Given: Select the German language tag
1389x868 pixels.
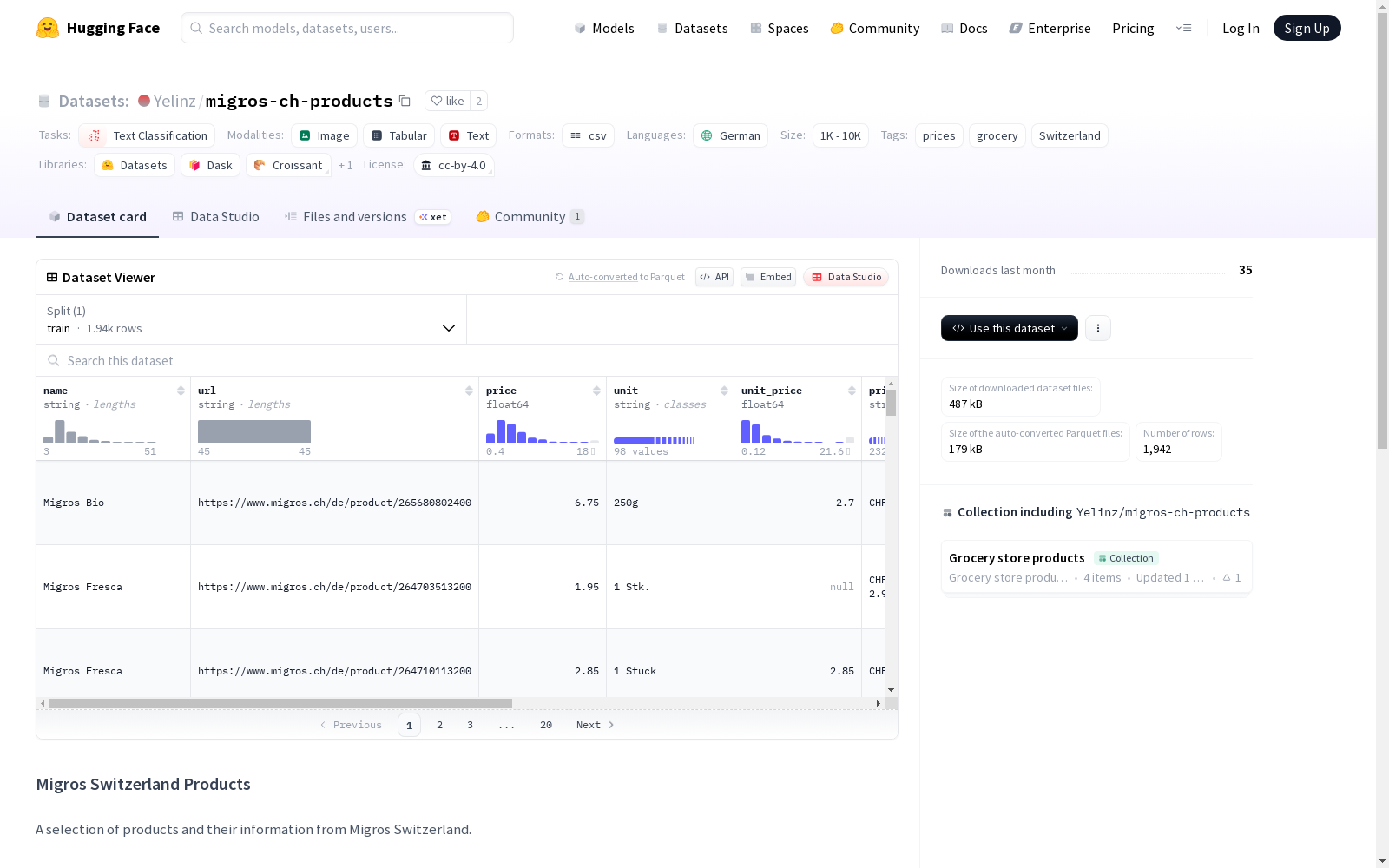Looking at the screenshot, I should [731, 135].
